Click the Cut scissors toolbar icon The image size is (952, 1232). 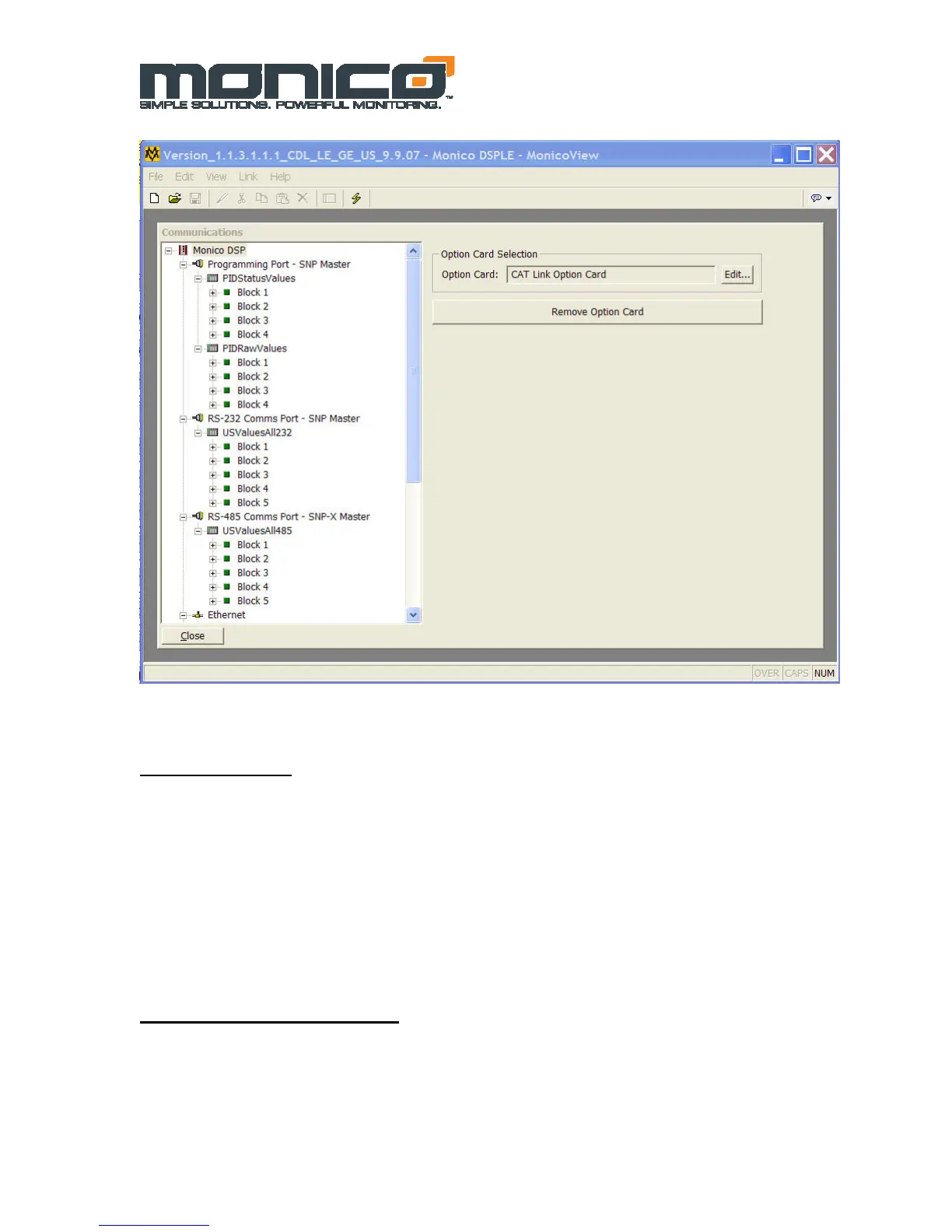coord(242,198)
